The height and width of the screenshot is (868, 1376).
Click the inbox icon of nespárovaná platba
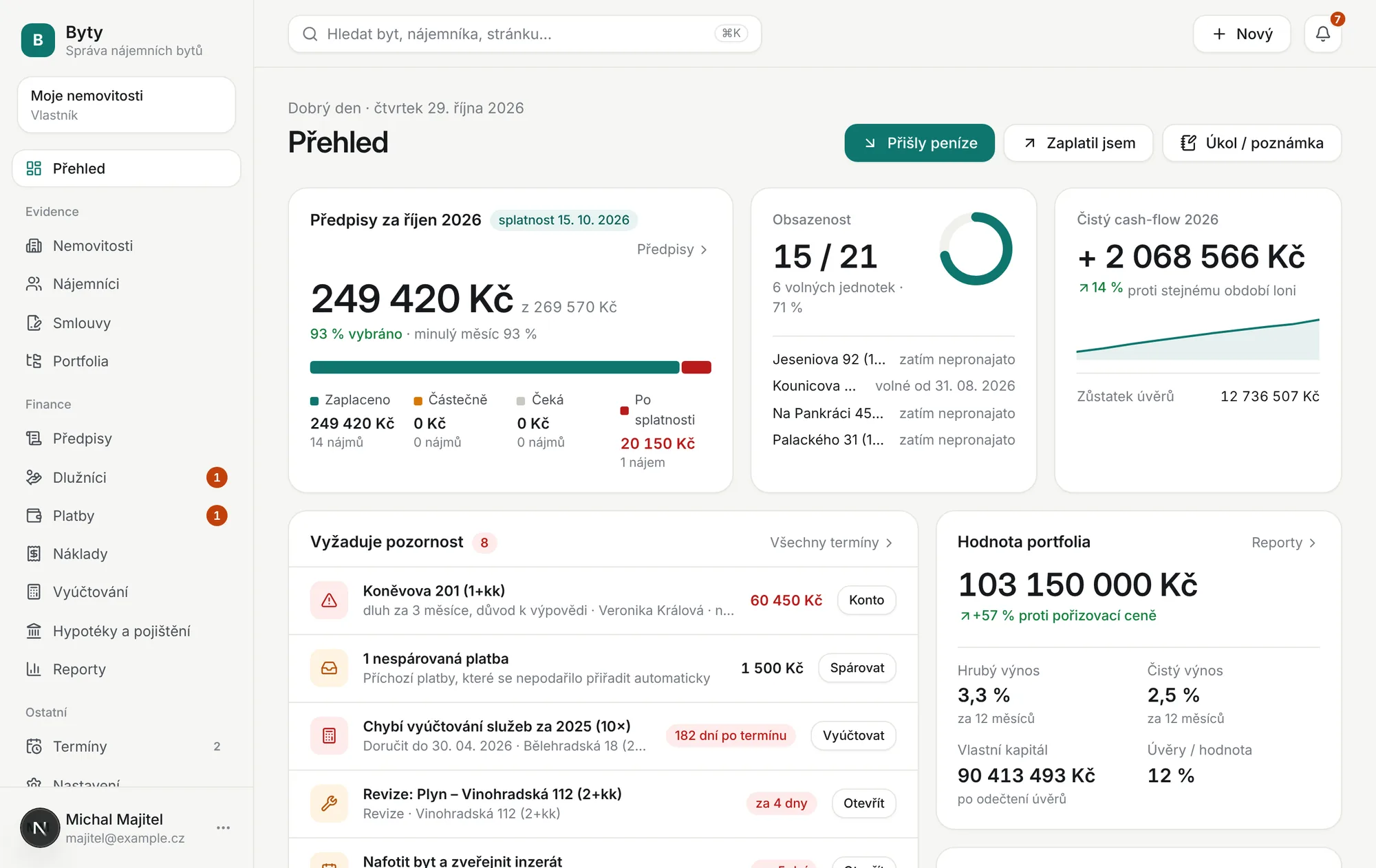(x=329, y=668)
